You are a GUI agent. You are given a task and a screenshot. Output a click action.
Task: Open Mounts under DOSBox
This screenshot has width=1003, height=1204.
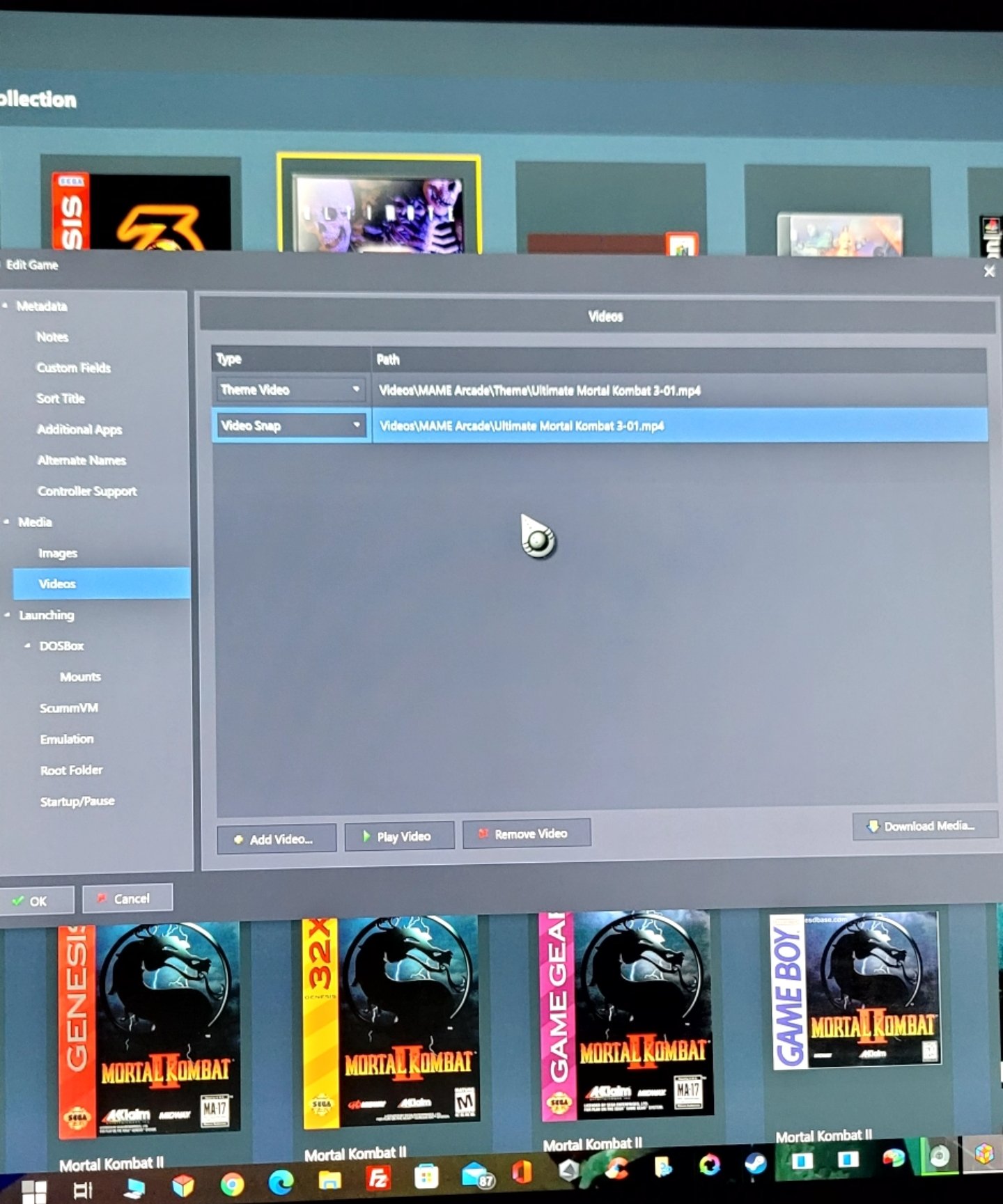(80, 677)
